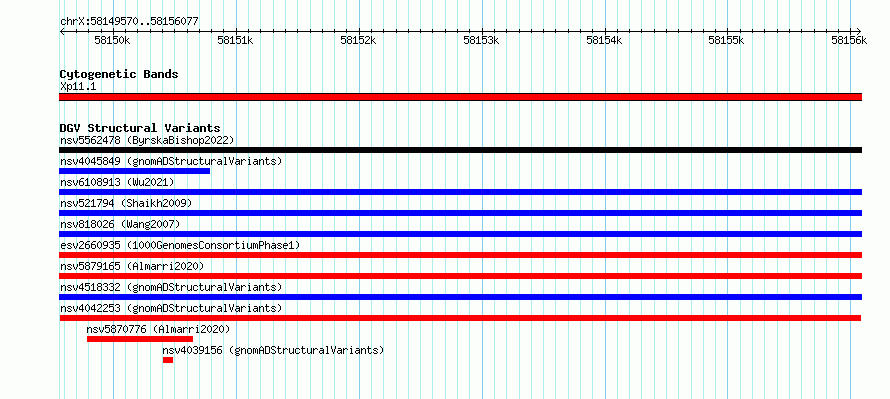Click the red Xp11.1 cytogenetic band bar
The width and height of the screenshot is (890, 399).
(x=460, y=97)
